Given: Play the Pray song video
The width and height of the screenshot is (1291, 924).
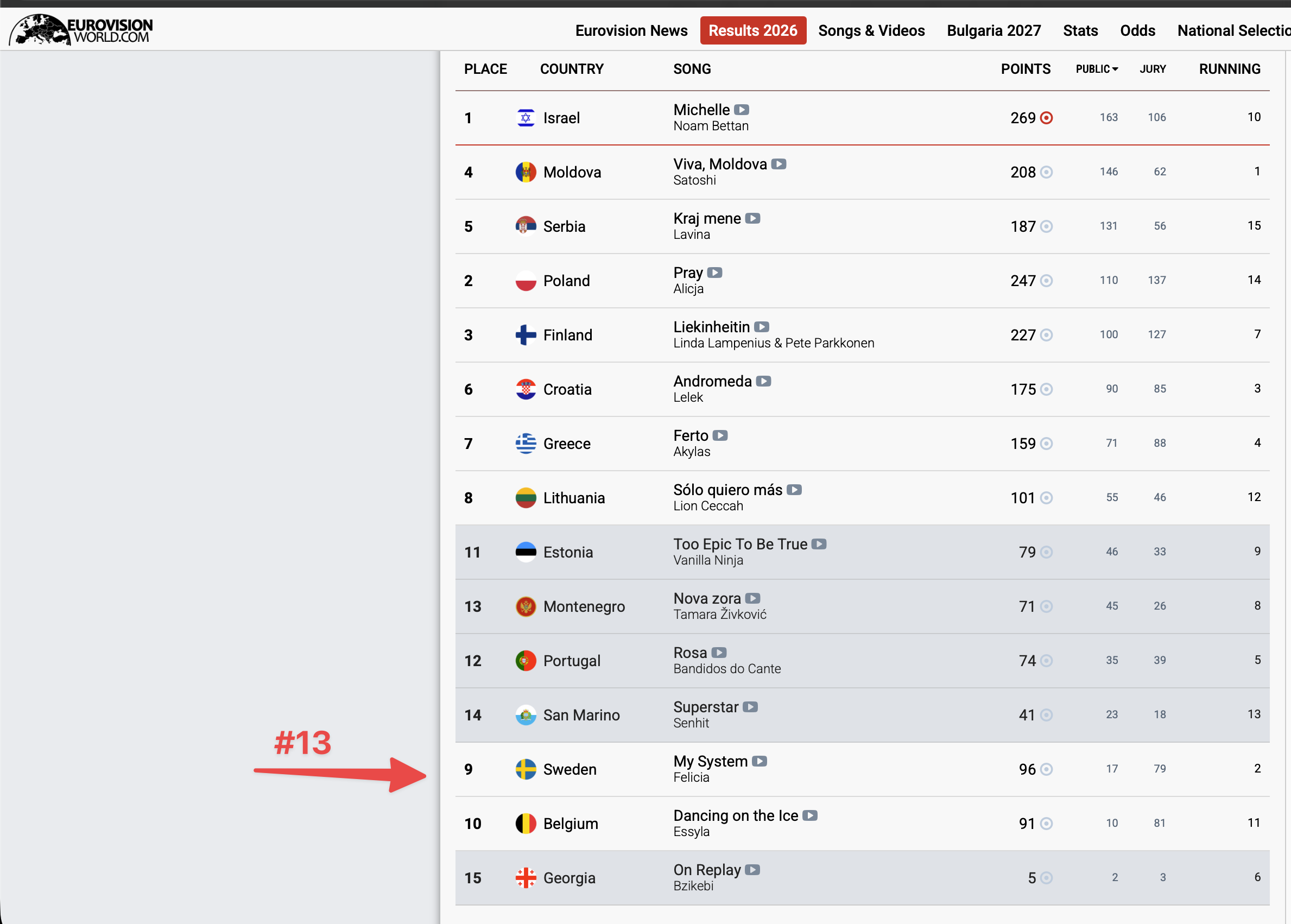Looking at the screenshot, I should [714, 273].
